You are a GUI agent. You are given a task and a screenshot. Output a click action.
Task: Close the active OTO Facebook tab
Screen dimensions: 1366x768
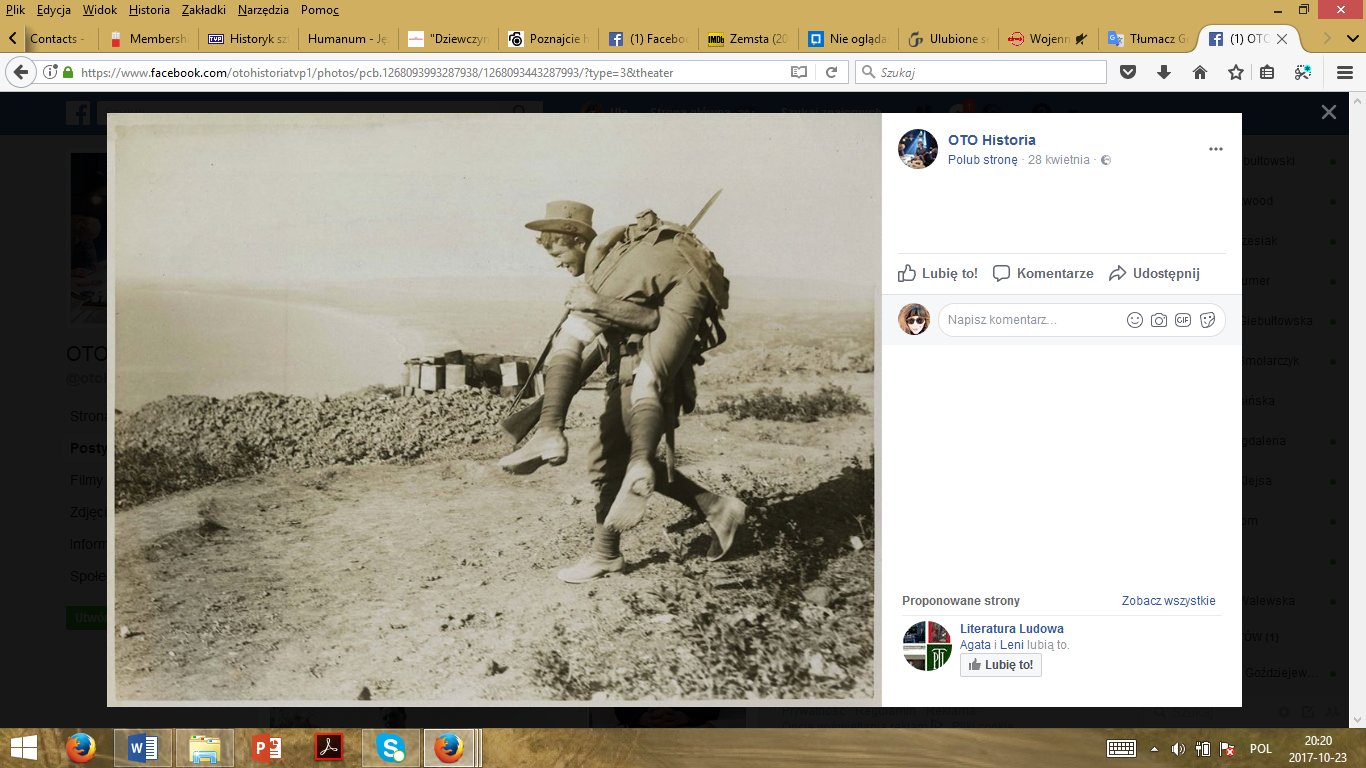[1283, 39]
